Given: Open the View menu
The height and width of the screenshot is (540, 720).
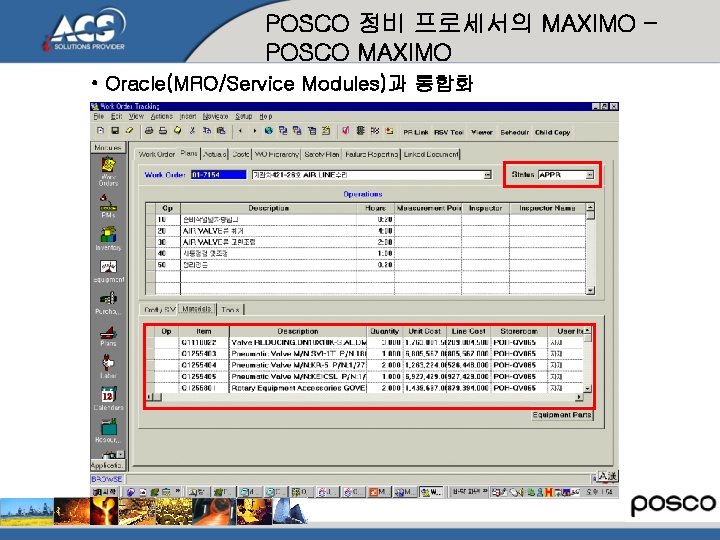Looking at the screenshot, I should [136, 117].
